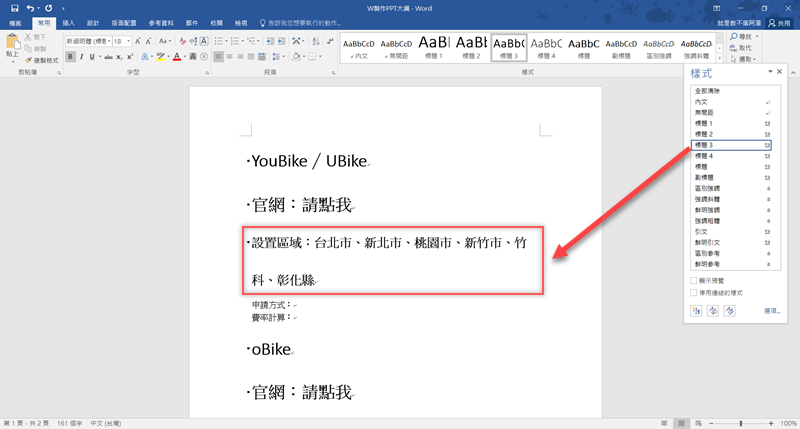Click the 選項... link in Styles pane

771,312
